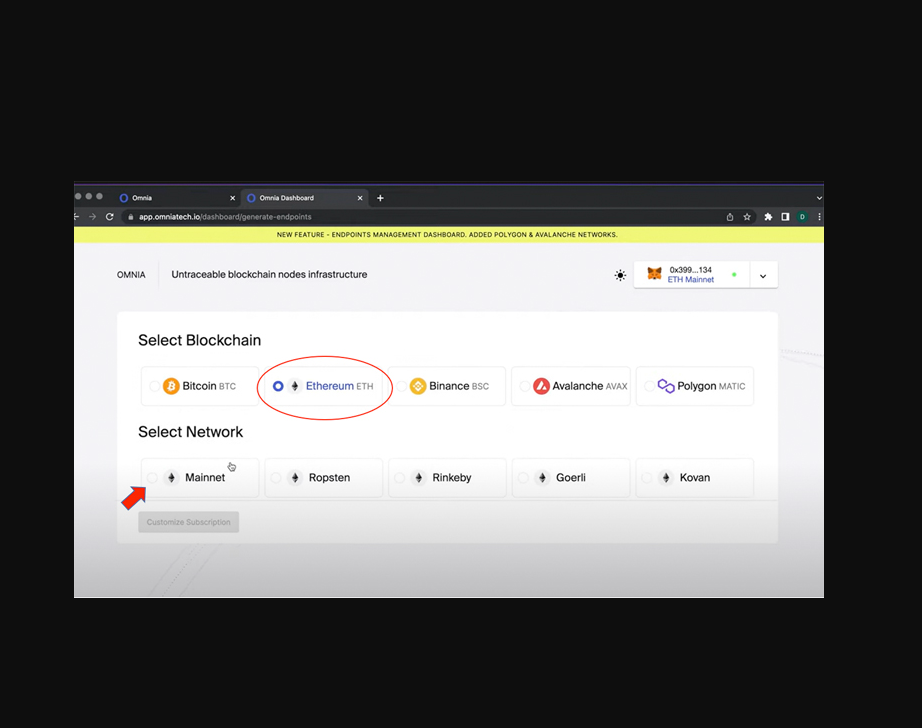This screenshot has width=922, height=728.
Task: Click the wallet address 0x399...134
Action: point(690,270)
